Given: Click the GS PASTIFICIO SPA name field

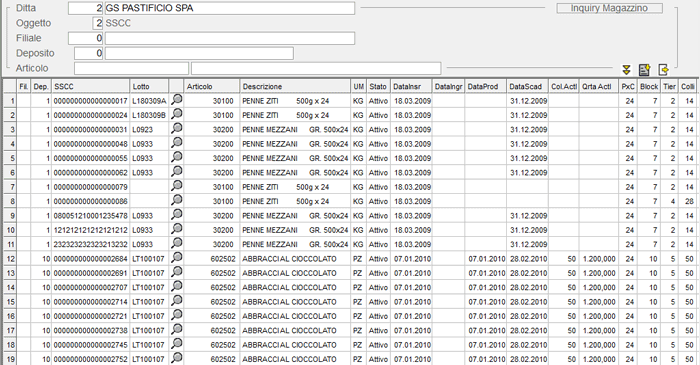Looking at the screenshot, I should tap(229, 8).
